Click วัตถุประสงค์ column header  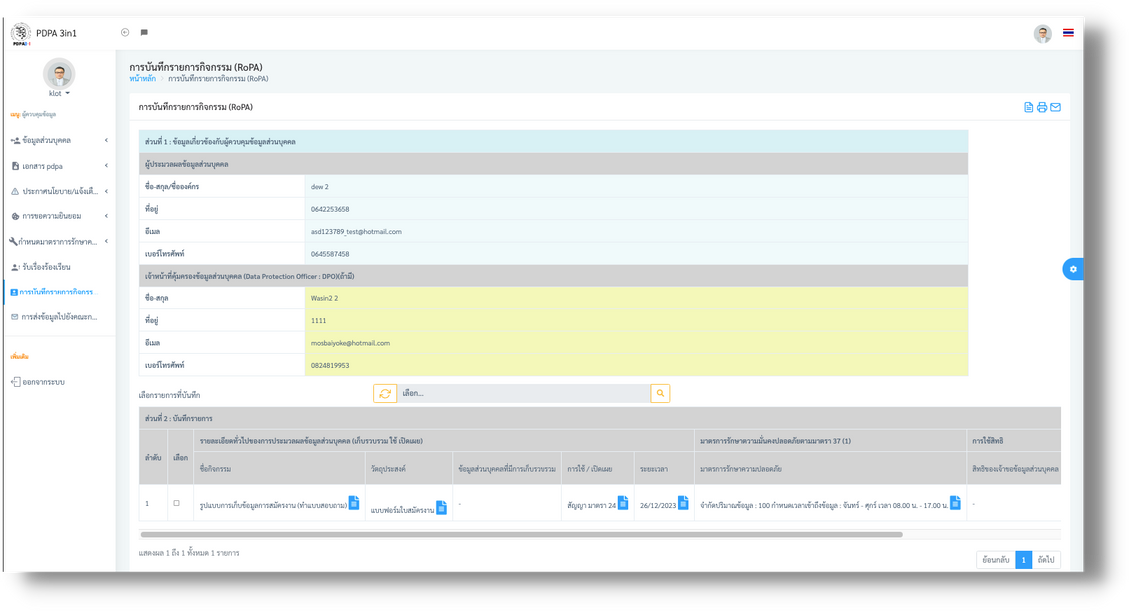click(x=409, y=469)
